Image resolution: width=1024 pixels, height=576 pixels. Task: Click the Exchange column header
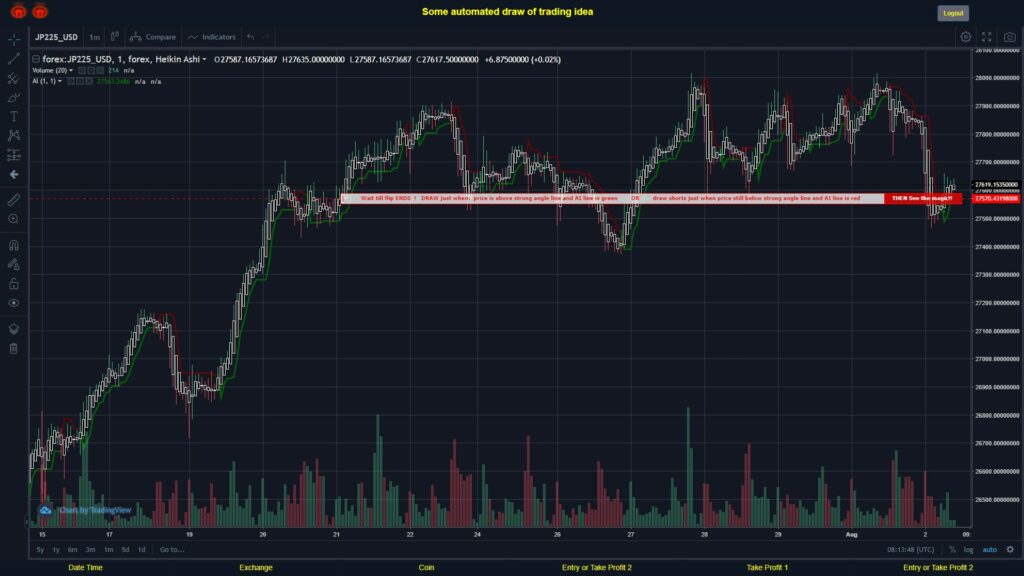click(x=255, y=568)
